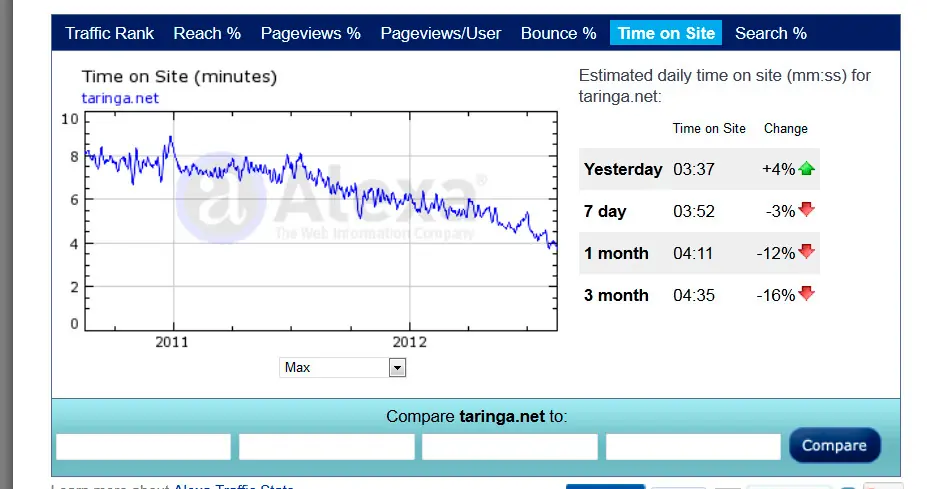Click the Compare button
The image size is (927, 489).
click(834, 445)
